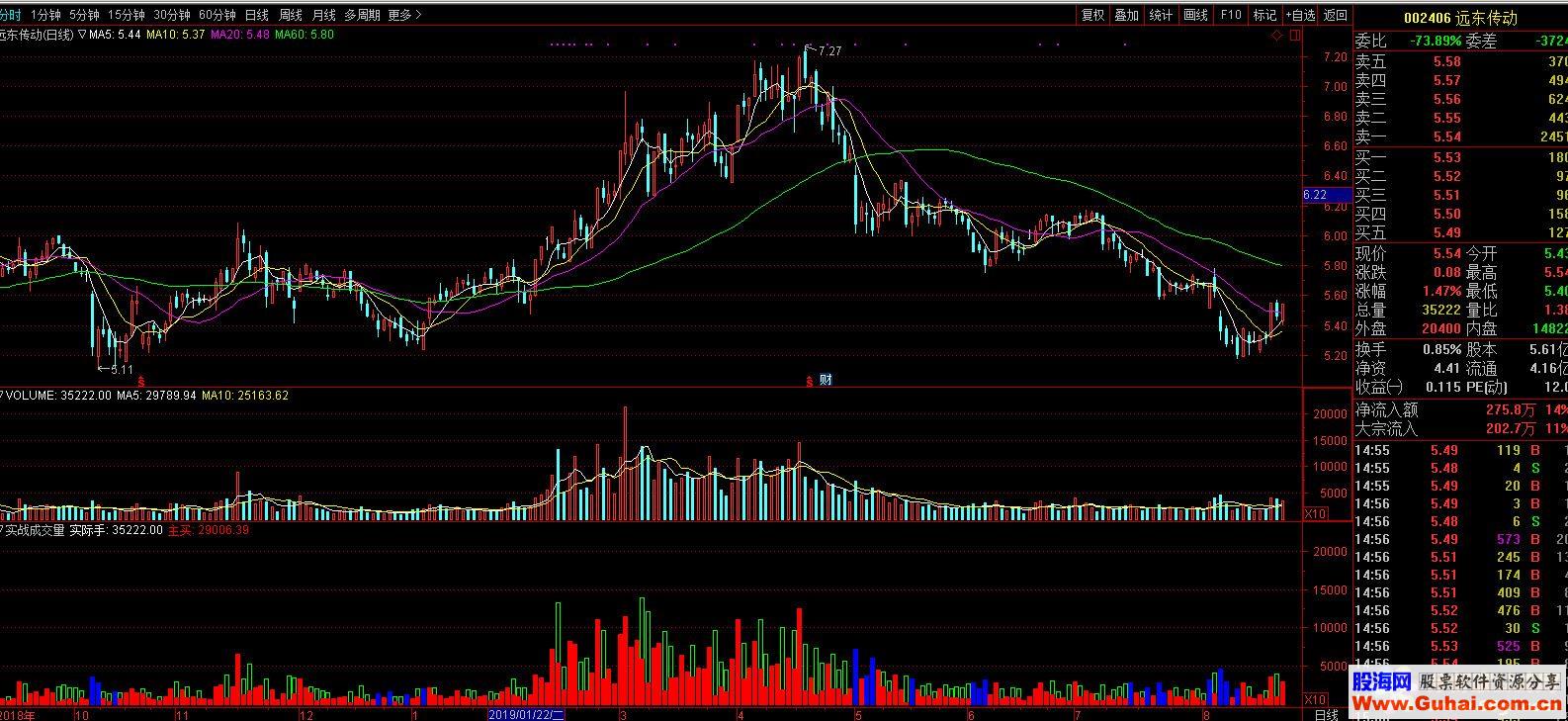The height and width of the screenshot is (721, 1568).
Task: Click the 换手 0.85% turnover value
Action: 1441,349
